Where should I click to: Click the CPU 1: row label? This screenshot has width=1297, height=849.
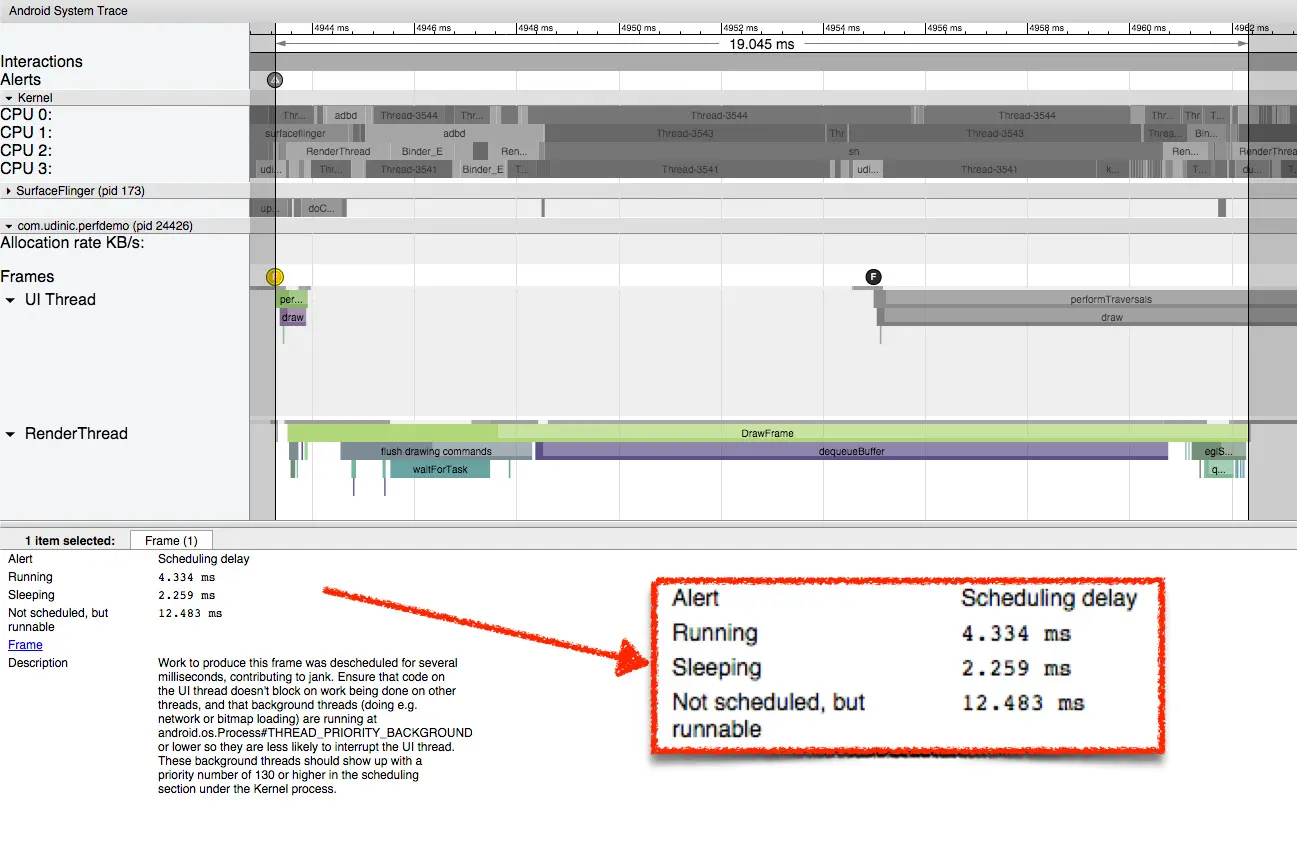point(26,133)
